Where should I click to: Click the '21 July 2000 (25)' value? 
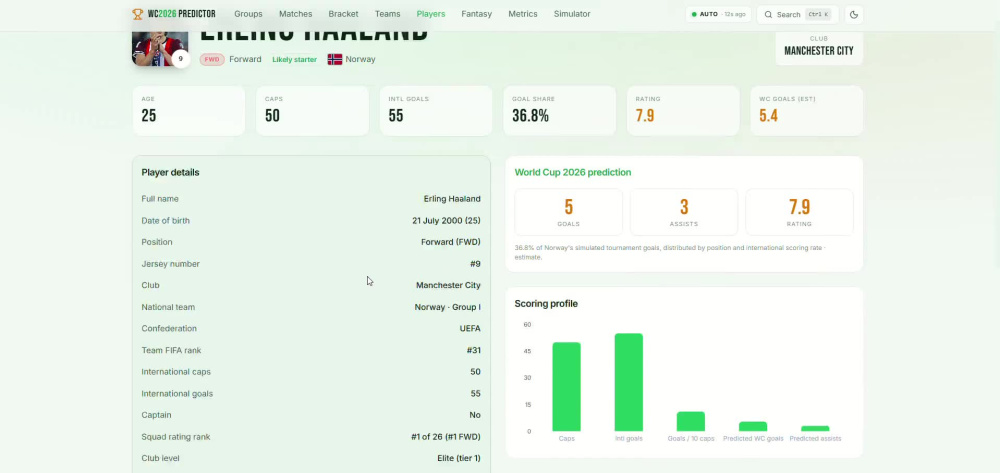pyautogui.click(x=446, y=221)
